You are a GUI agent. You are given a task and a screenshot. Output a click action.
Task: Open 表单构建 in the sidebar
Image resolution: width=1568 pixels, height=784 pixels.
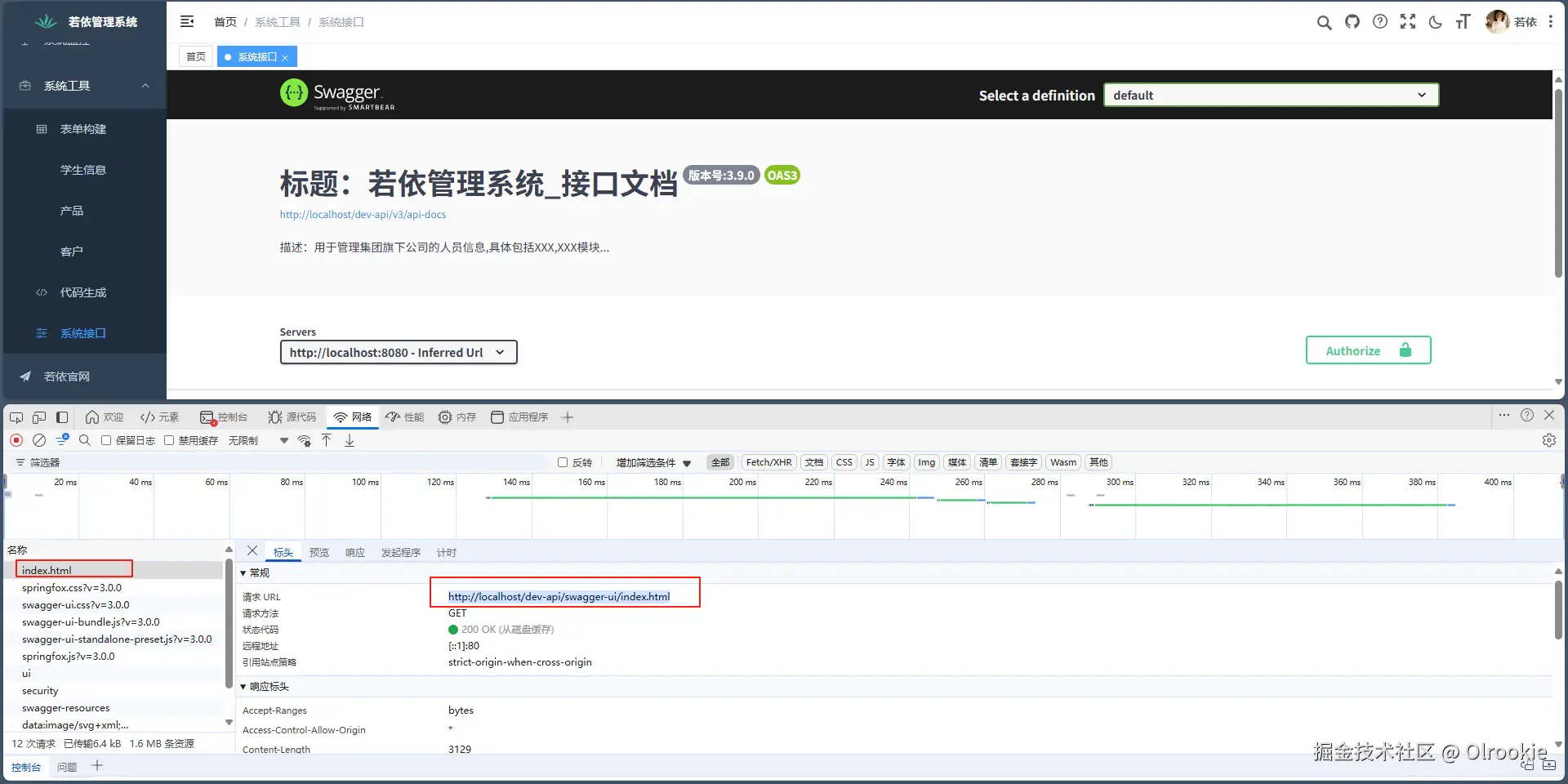point(83,129)
